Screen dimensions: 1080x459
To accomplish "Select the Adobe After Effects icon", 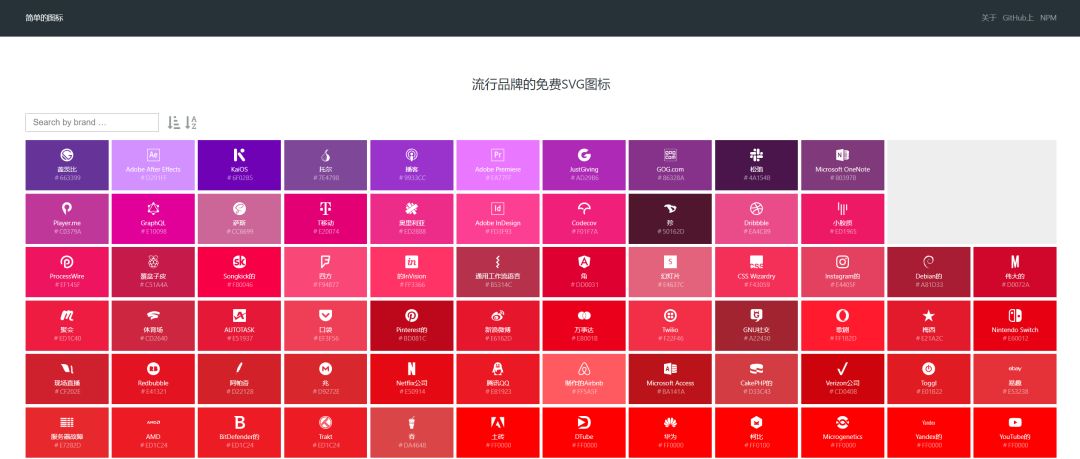I will (153, 165).
